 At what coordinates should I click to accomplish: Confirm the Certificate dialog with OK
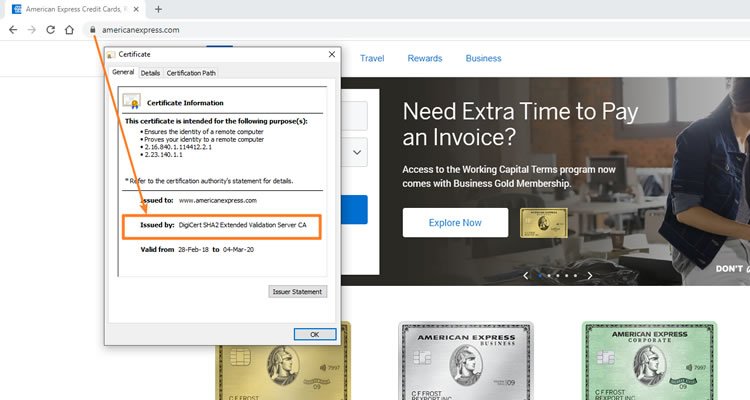coord(315,334)
